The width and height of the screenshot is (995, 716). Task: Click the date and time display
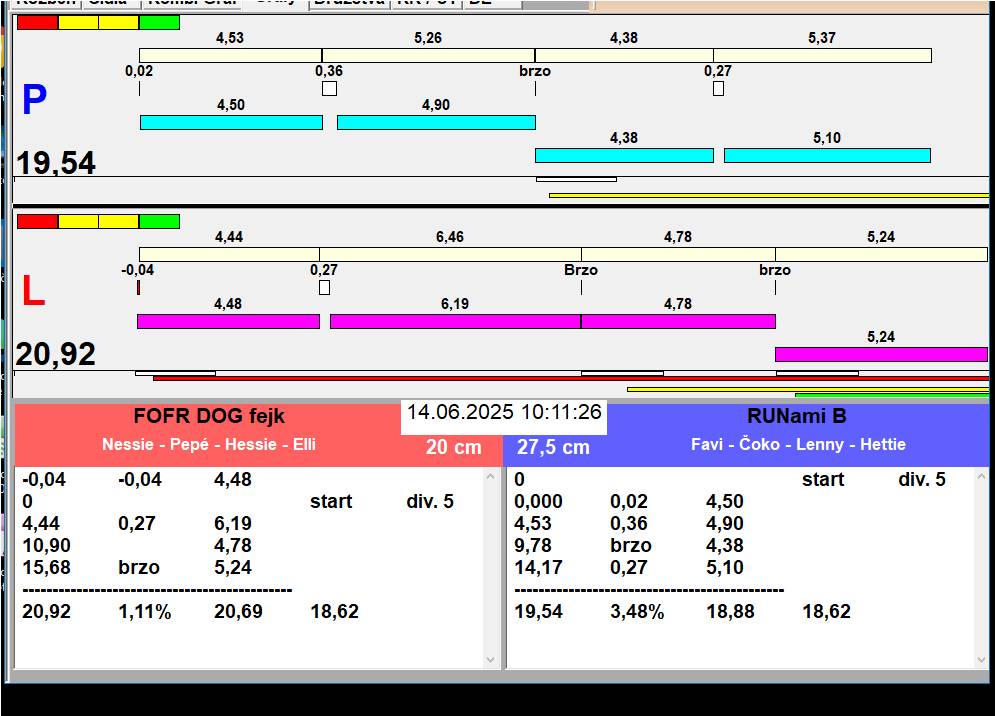504,412
